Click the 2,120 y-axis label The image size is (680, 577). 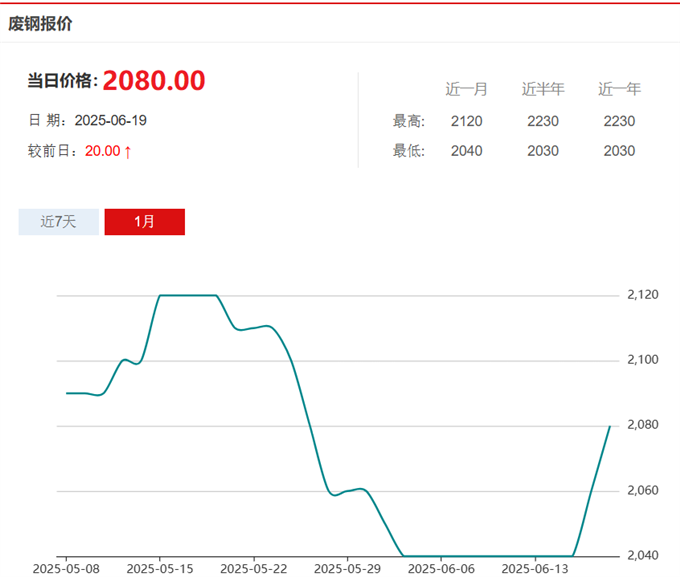642,295
